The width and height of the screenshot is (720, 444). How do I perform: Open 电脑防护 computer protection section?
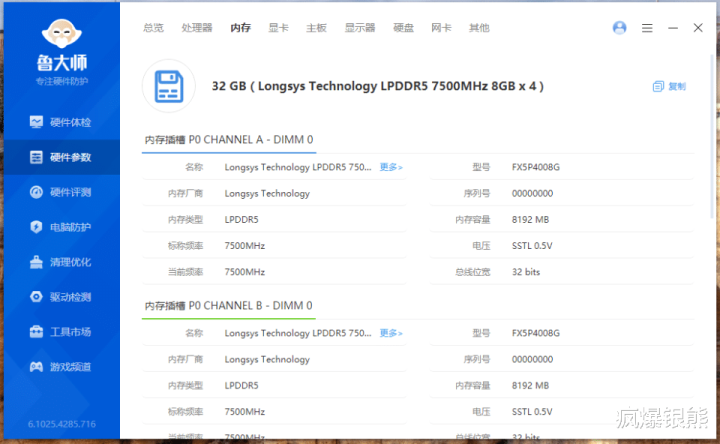61,227
